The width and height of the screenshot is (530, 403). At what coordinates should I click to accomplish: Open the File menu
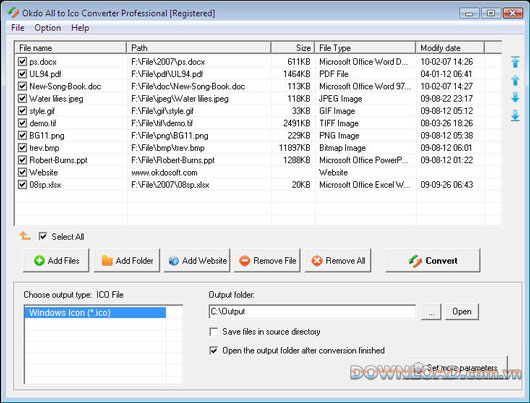tap(18, 28)
